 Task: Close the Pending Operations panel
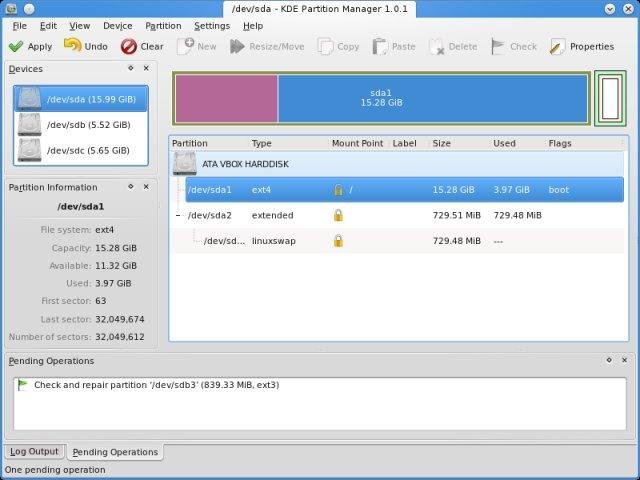coord(624,360)
